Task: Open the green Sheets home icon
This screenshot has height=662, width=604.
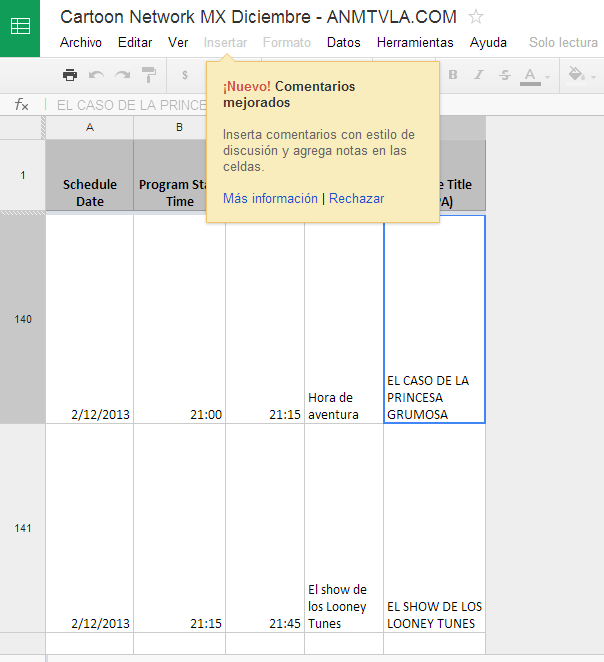Action: [20, 28]
